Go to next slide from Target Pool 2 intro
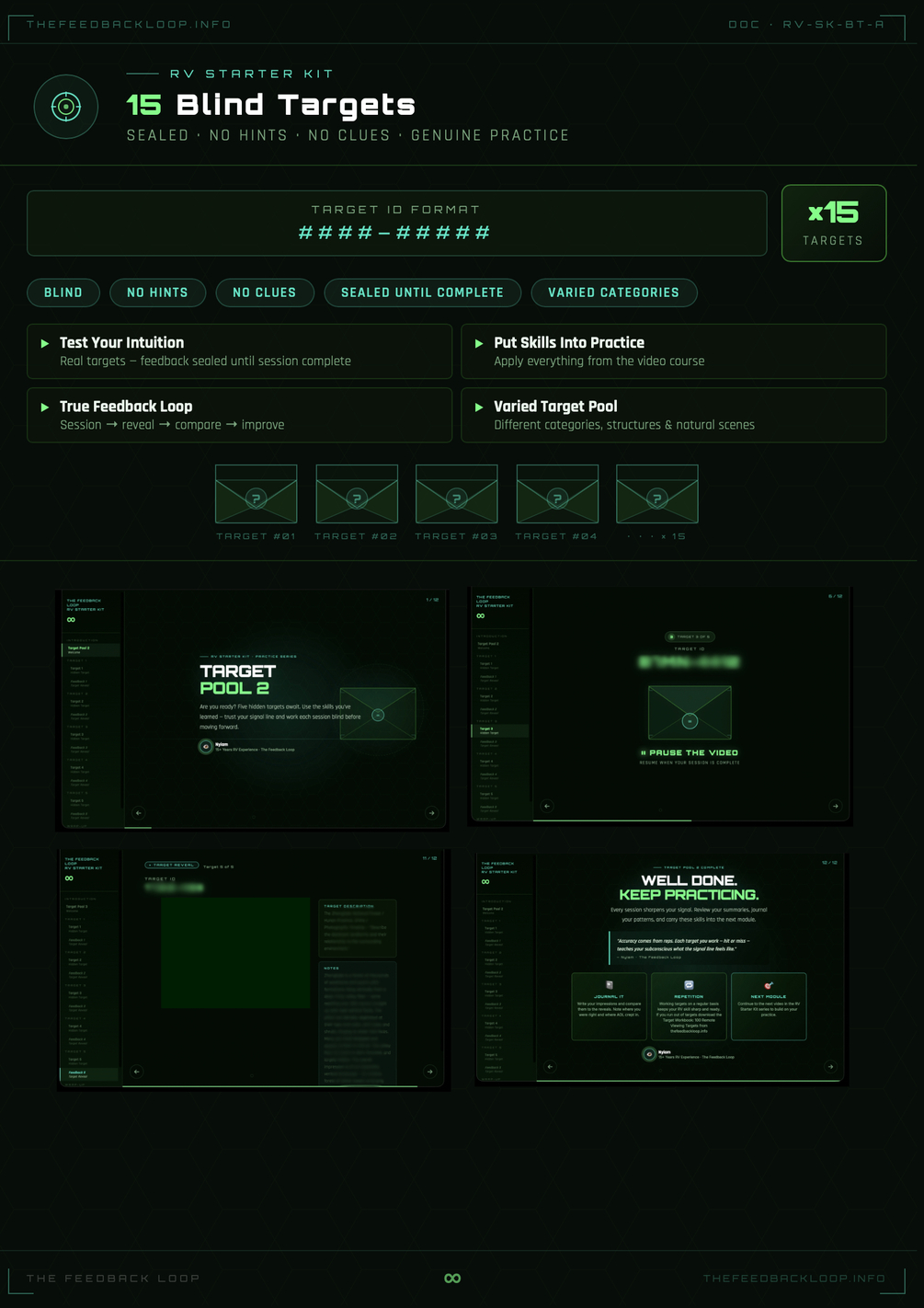 [431, 812]
